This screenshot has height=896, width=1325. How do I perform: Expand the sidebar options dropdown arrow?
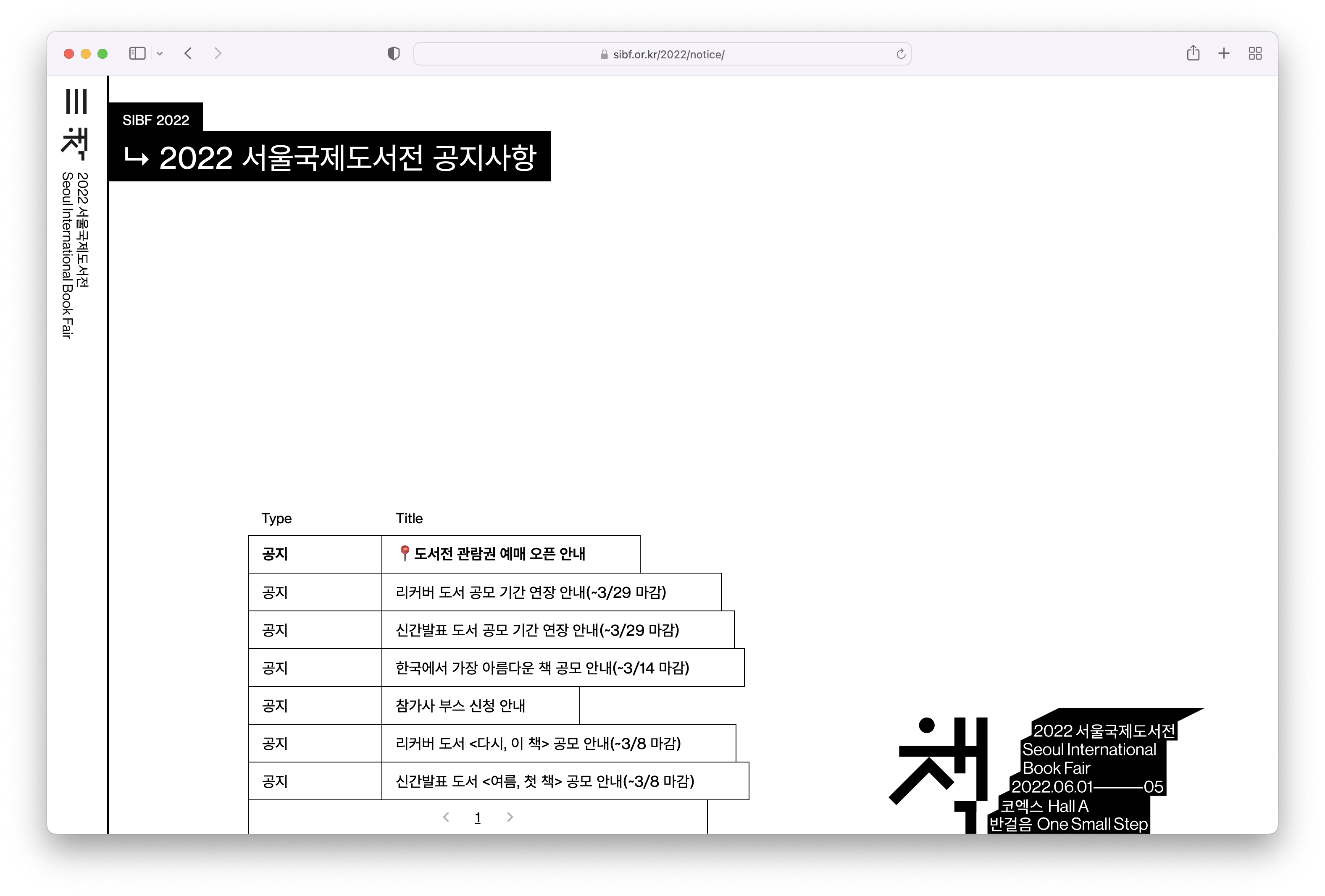[x=160, y=54]
